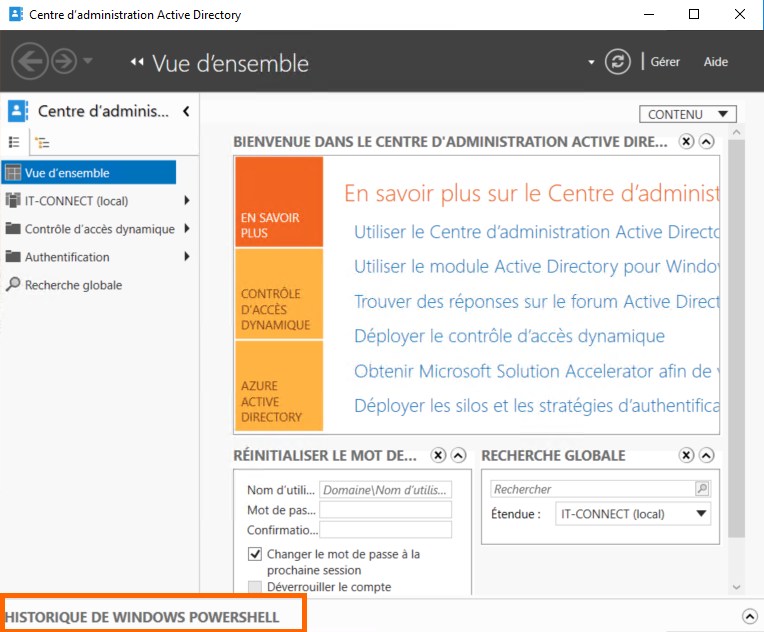Image resolution: width=764 pixels, height=632 pixels.
Task: Switch navigation pane to tree view
Action: coord(42,142)
